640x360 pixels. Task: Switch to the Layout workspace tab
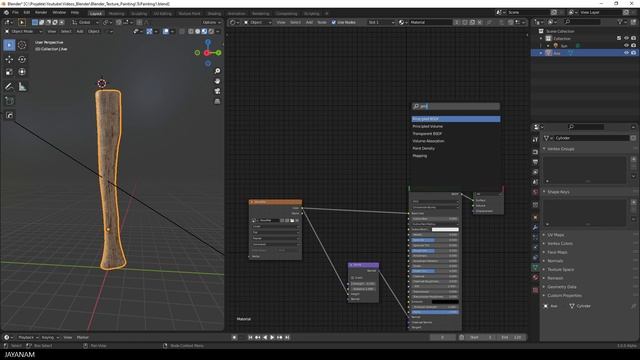[96, 13]
